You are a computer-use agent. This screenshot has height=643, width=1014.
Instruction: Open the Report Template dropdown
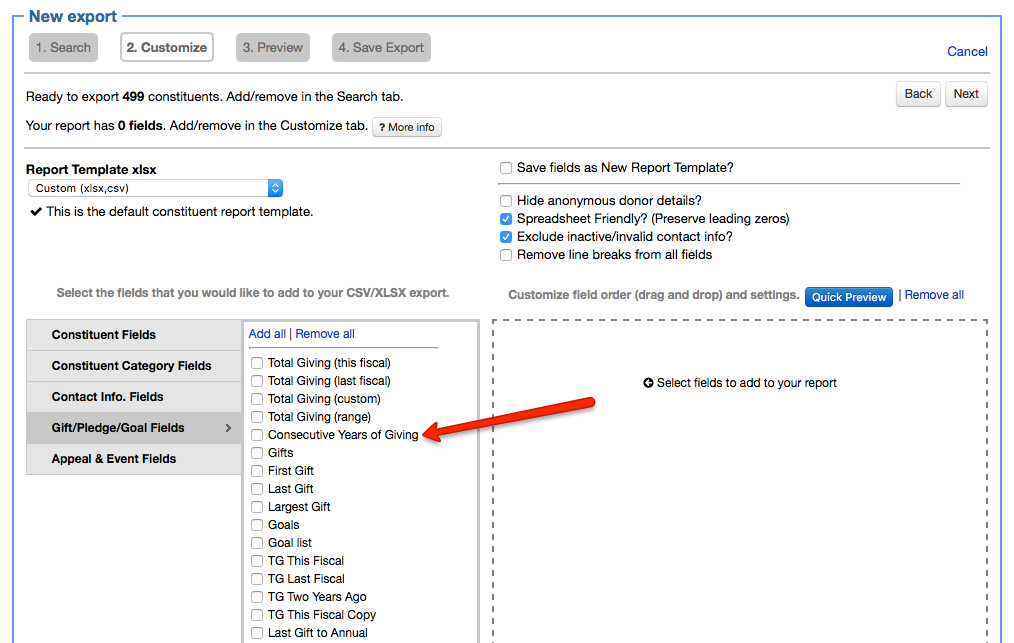point(155,188)
